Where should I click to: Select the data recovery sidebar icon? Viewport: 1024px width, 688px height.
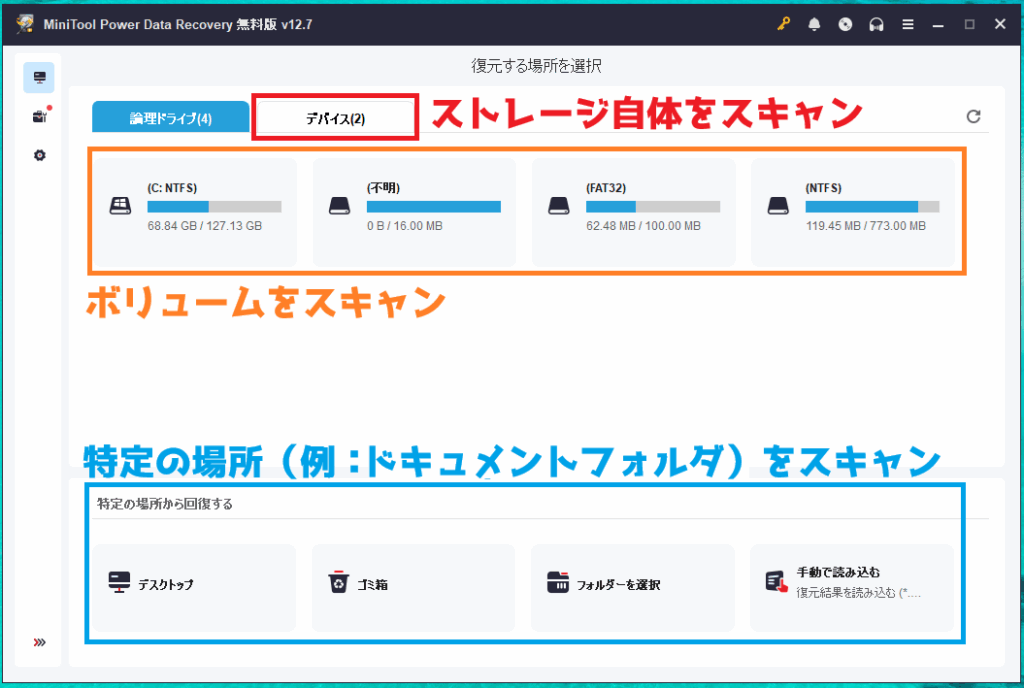(40, 78)
